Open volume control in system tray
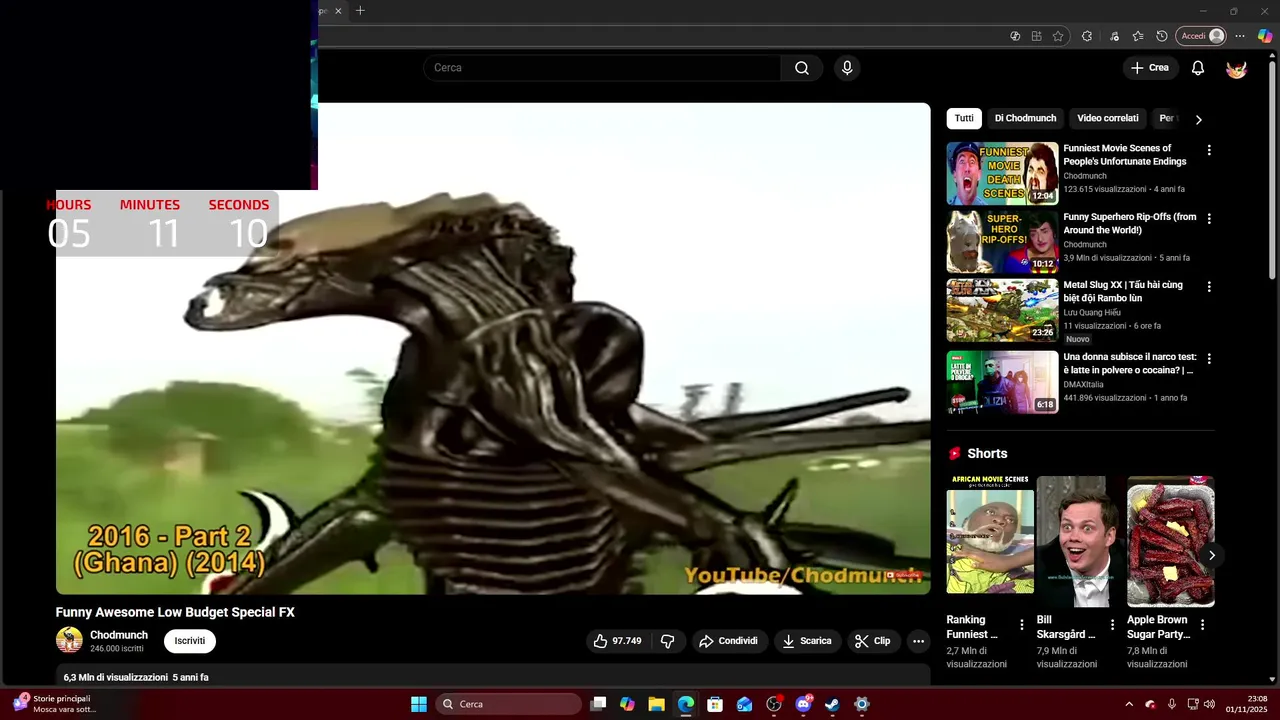This screenshot has width=1280, height=720. click(1209, 704)
